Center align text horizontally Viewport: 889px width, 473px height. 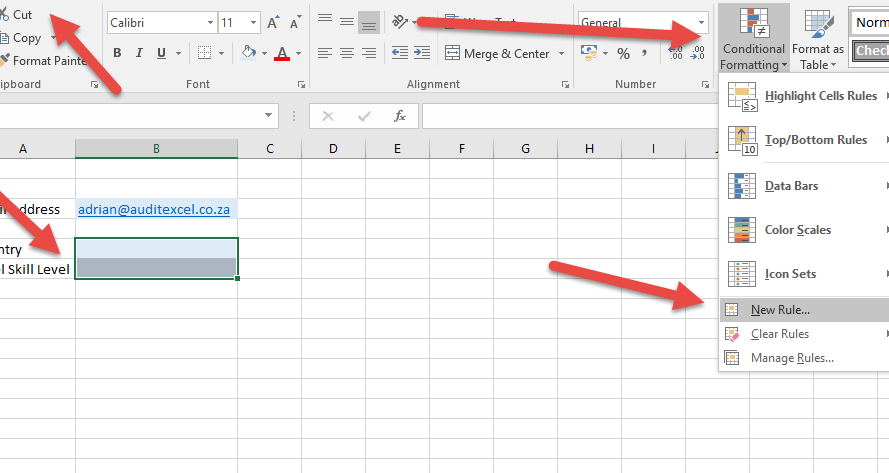pyautogui.click(x=347, y=54)
